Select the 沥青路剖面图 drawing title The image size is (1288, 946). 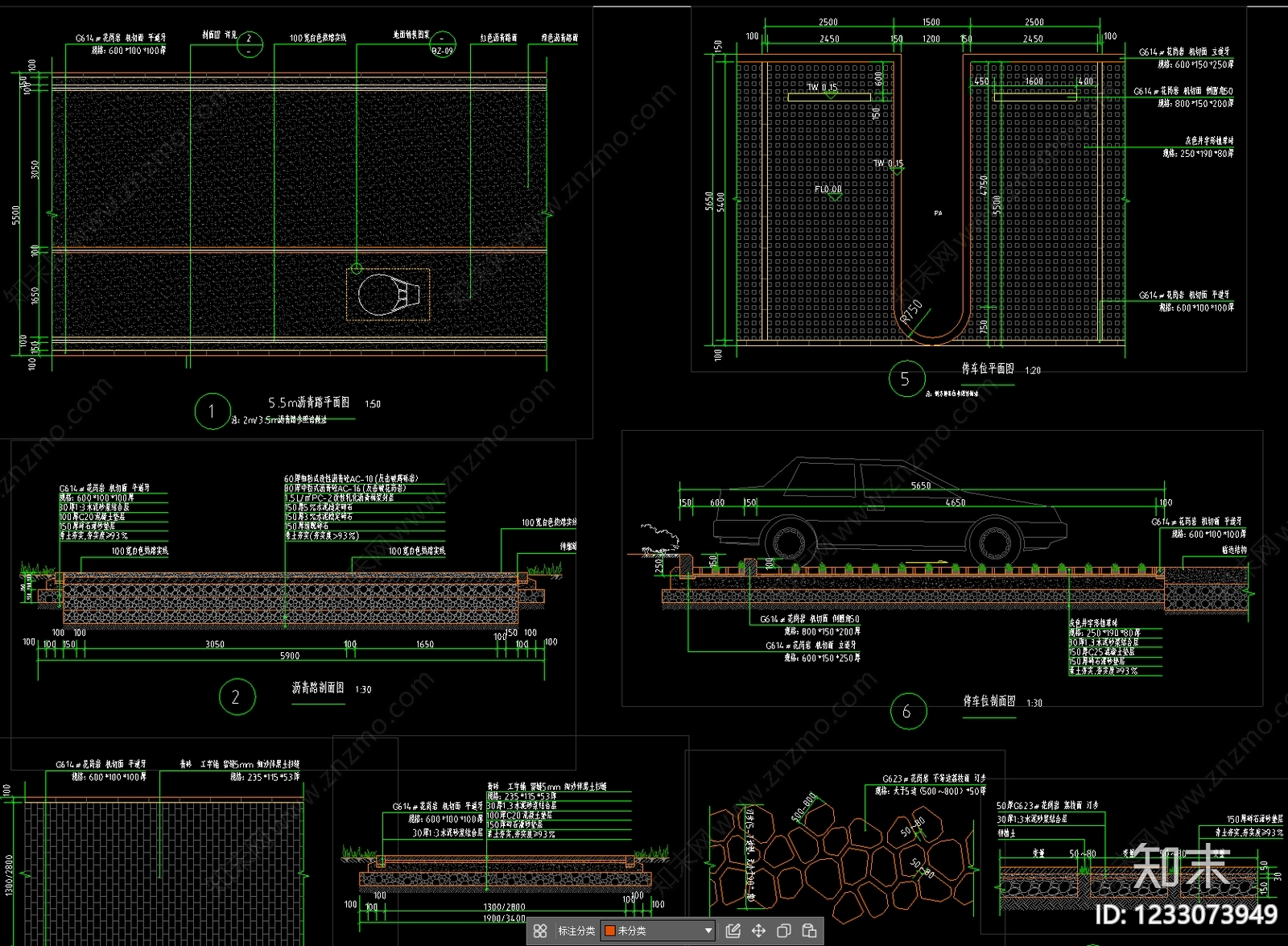(318, 688)
